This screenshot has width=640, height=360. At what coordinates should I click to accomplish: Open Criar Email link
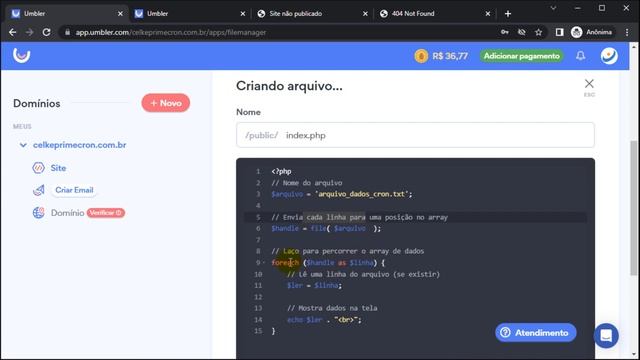point(74,190)
